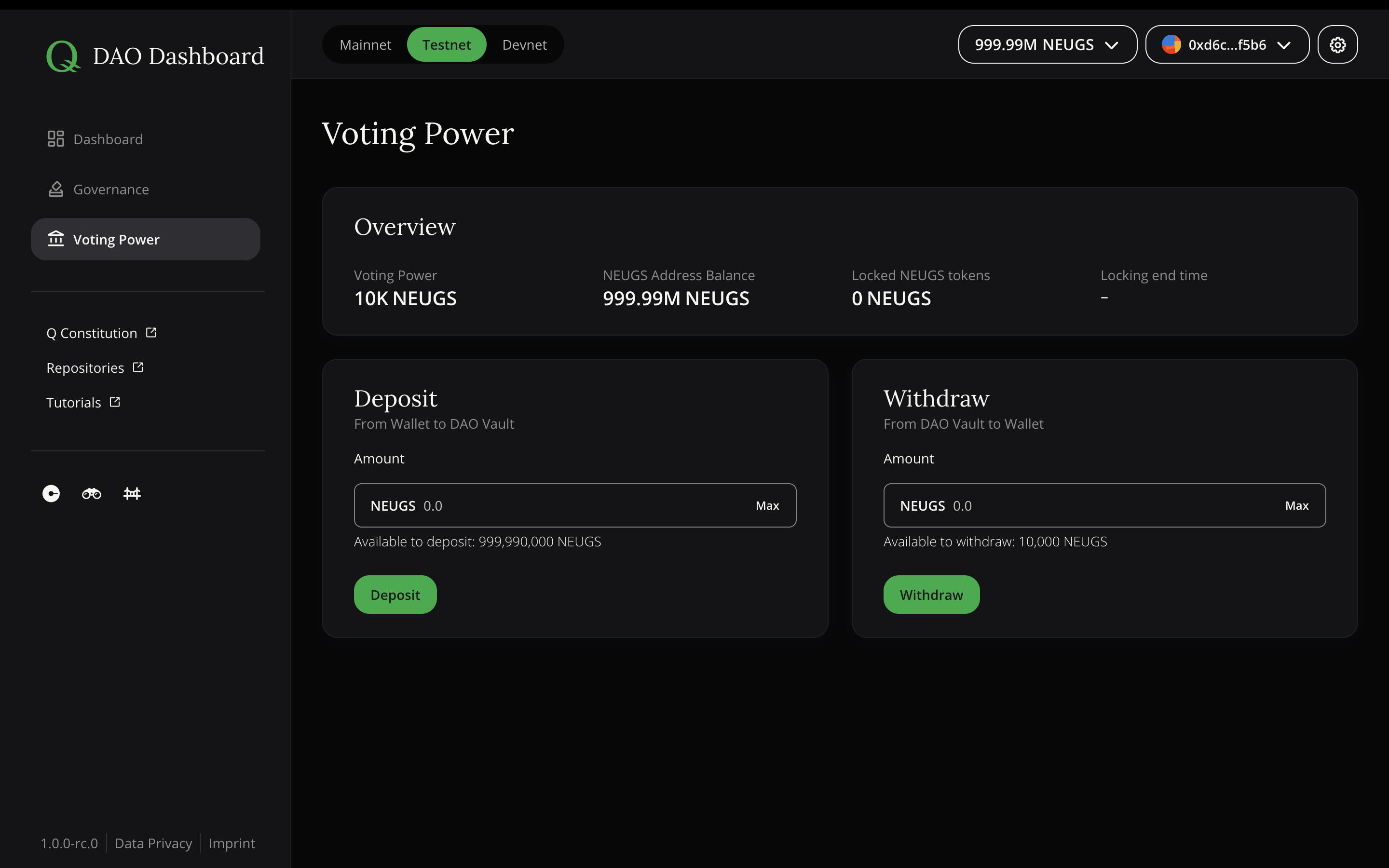Switch to Devnet network tab
Screen dimensions: 1389x868
[x=523, y=44]
